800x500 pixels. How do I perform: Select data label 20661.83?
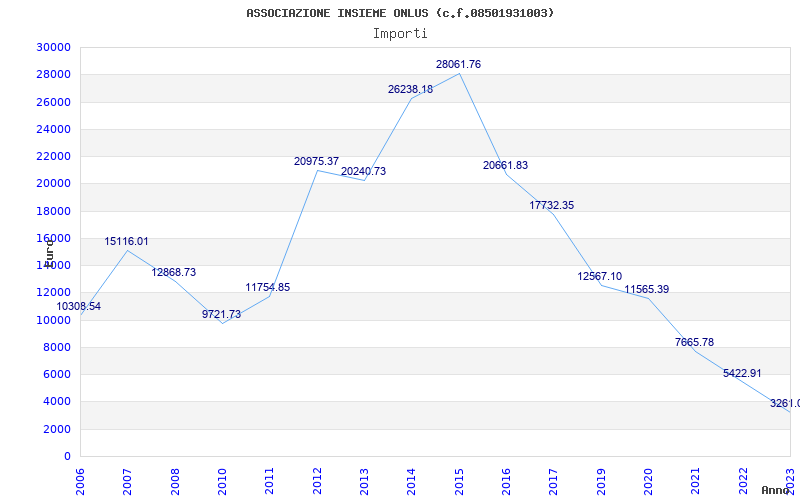506,165
